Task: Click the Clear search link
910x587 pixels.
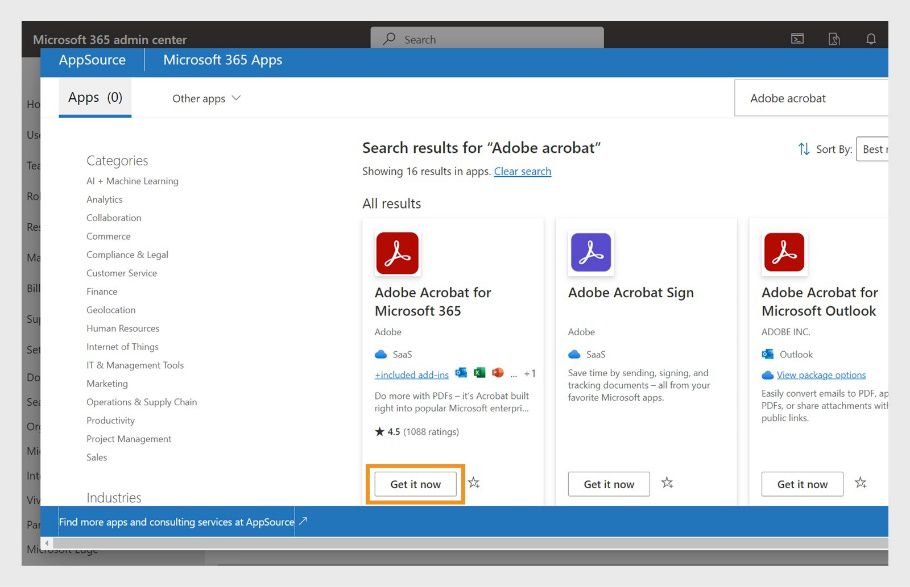Action: coord(522,171)
